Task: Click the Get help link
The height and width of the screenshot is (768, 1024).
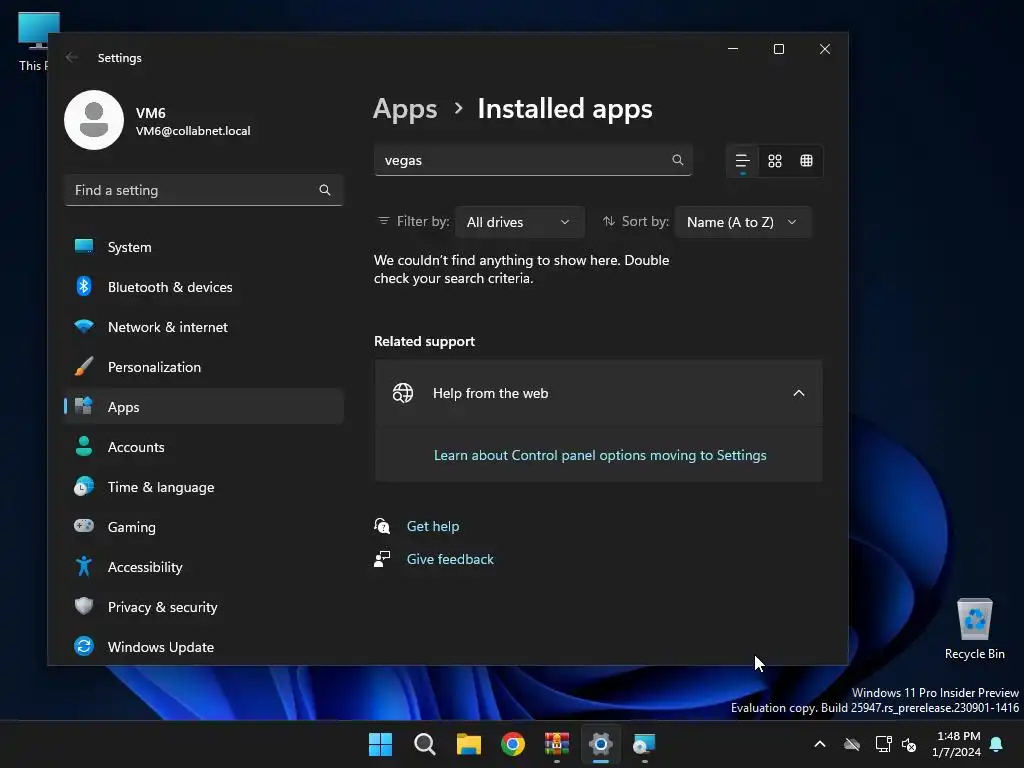Action: coord(433,526)
